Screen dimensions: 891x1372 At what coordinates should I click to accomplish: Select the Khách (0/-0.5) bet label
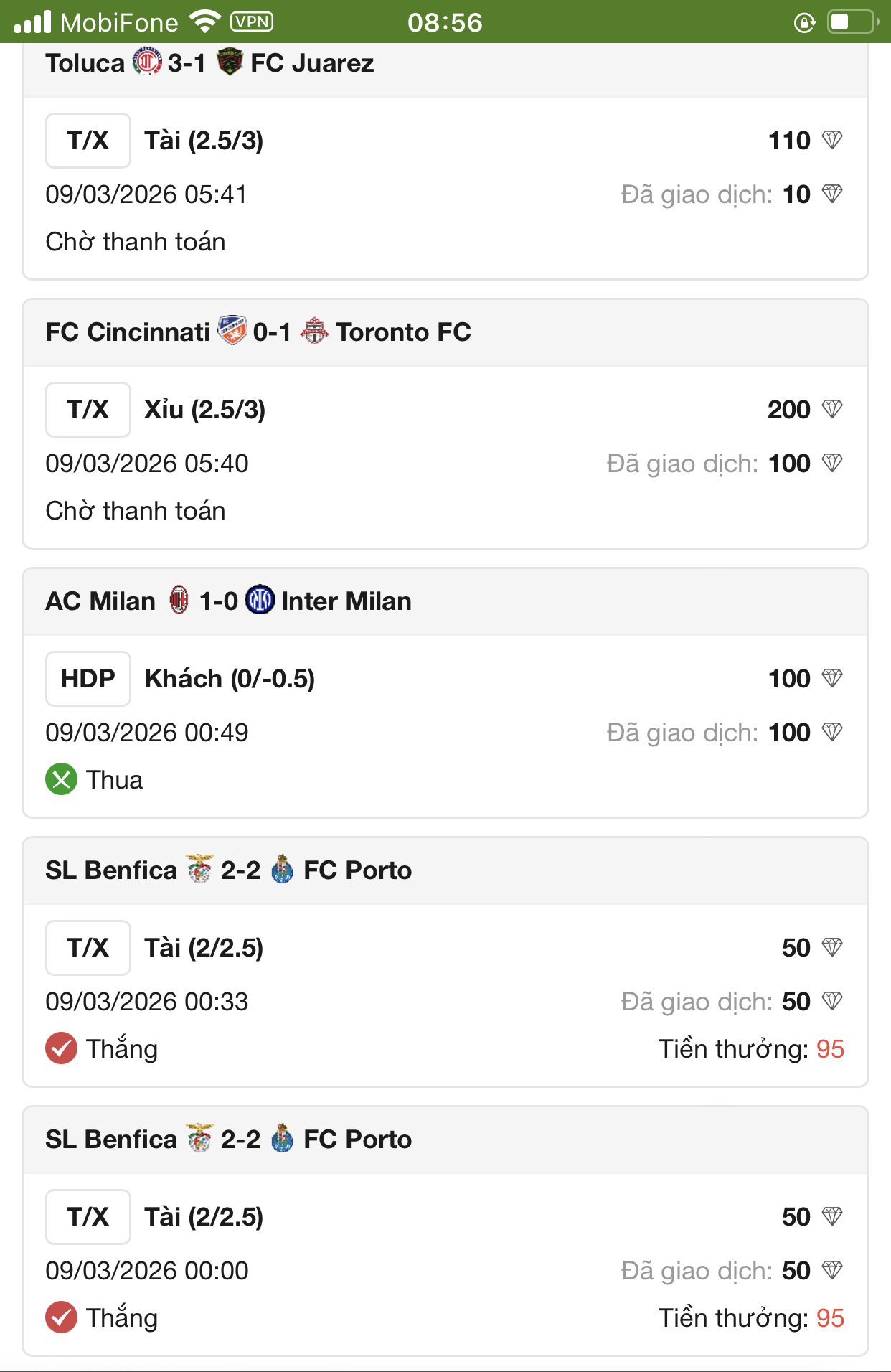click(230, 679)
